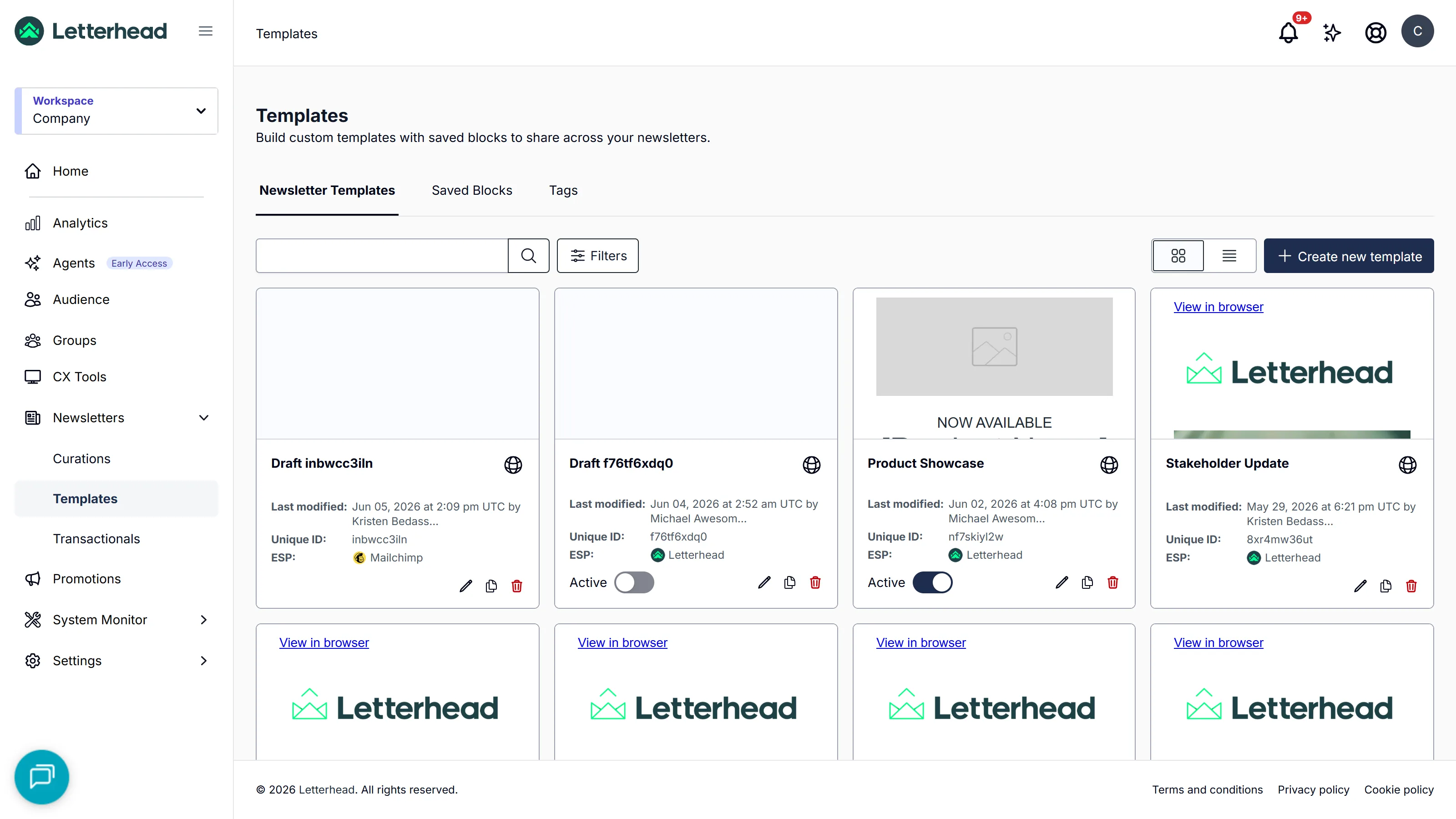Open Stakeholder Update template thumbnail

point(1292,364)
